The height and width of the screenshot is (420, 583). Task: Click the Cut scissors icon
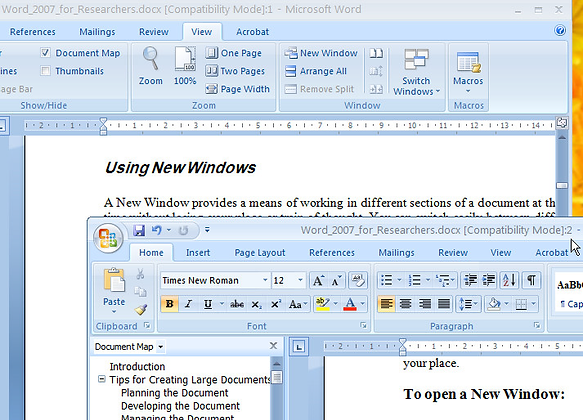(140, 274)
